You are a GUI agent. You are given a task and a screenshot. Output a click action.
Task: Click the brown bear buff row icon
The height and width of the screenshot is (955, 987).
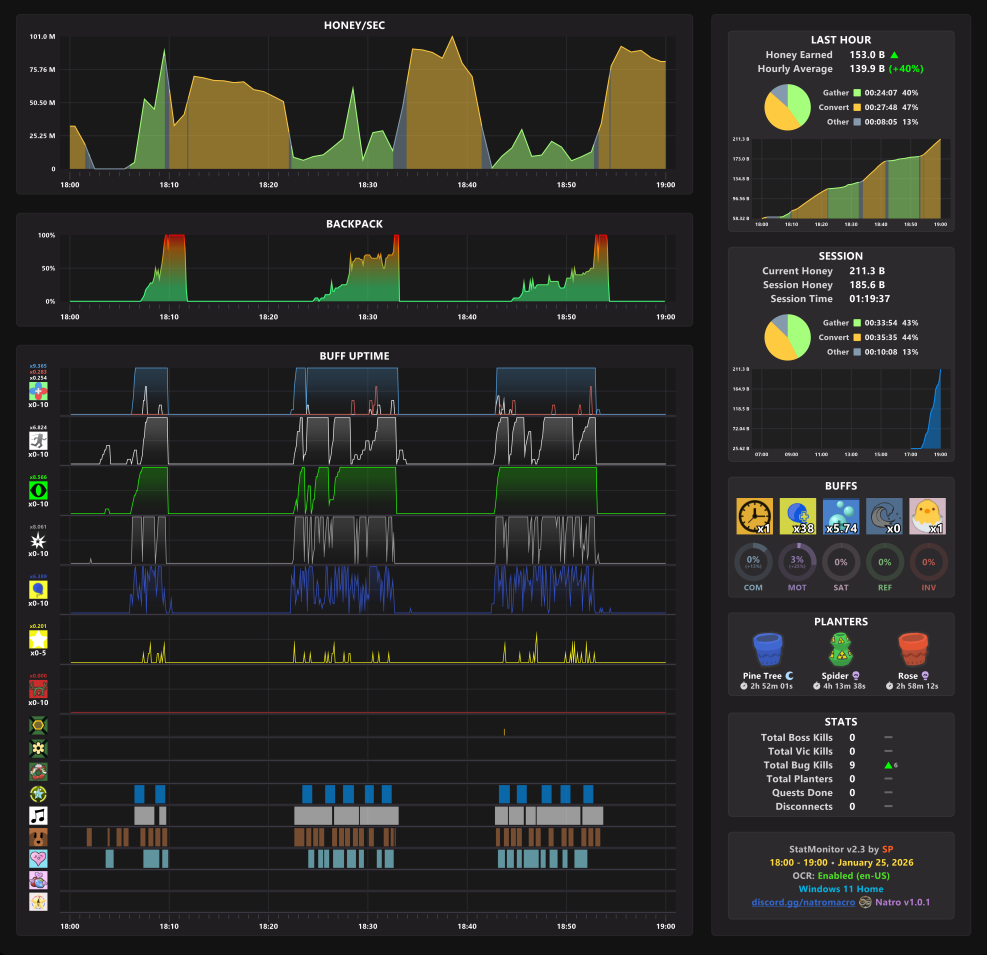[38, 837]
